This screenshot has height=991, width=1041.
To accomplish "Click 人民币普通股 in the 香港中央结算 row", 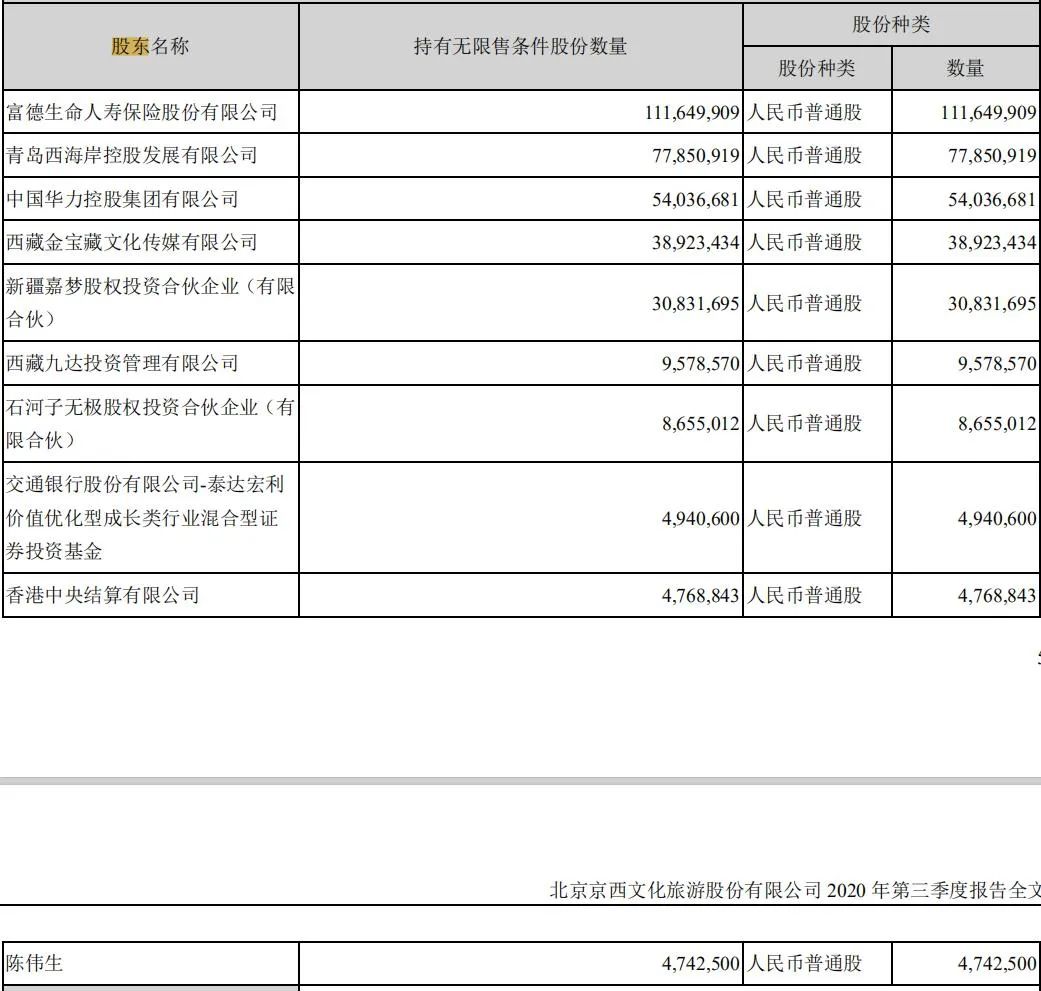I will click(805, 595).
